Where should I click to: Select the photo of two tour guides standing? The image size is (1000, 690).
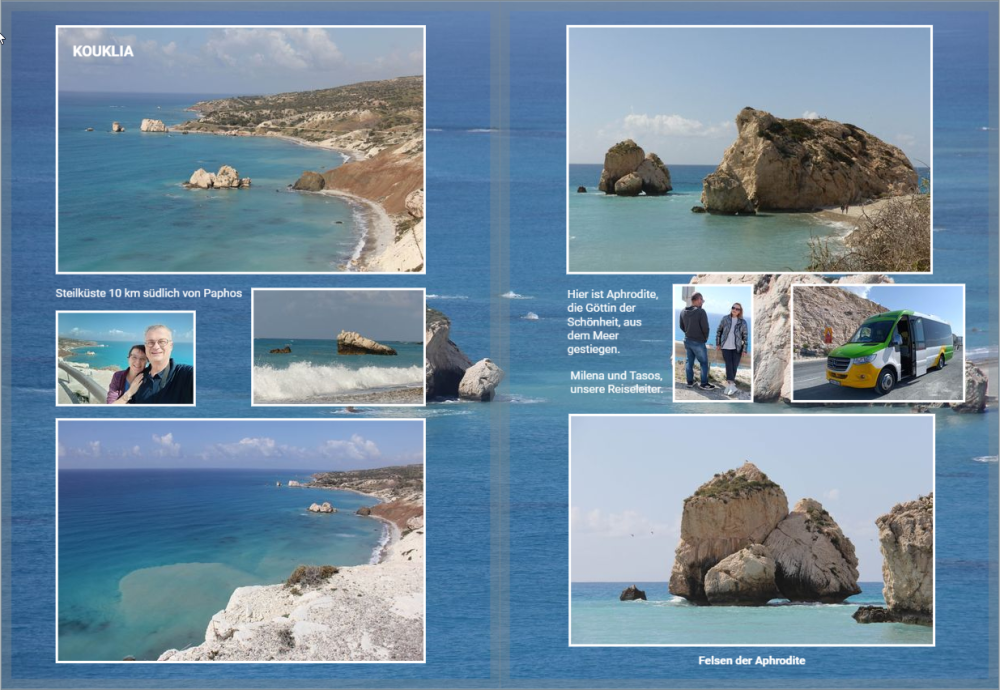tap(712, 343)
